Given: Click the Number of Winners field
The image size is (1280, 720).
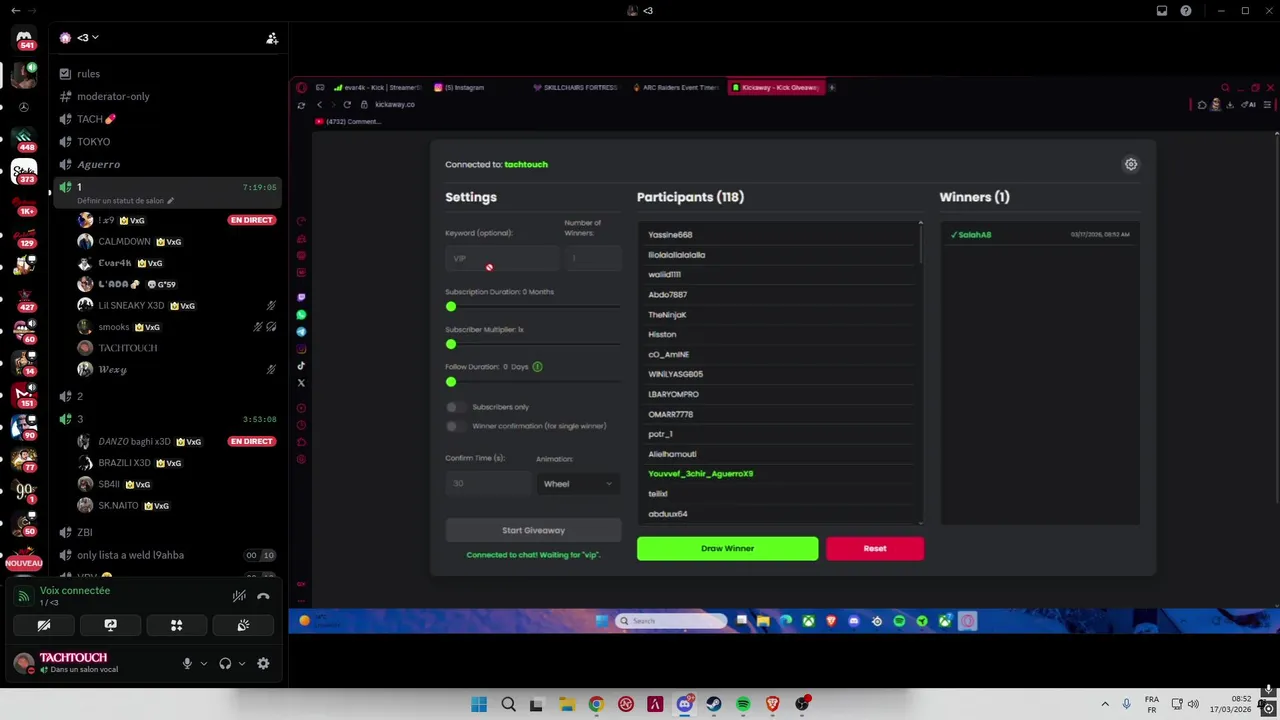Looking at the screenshot, I should (593, 259).
